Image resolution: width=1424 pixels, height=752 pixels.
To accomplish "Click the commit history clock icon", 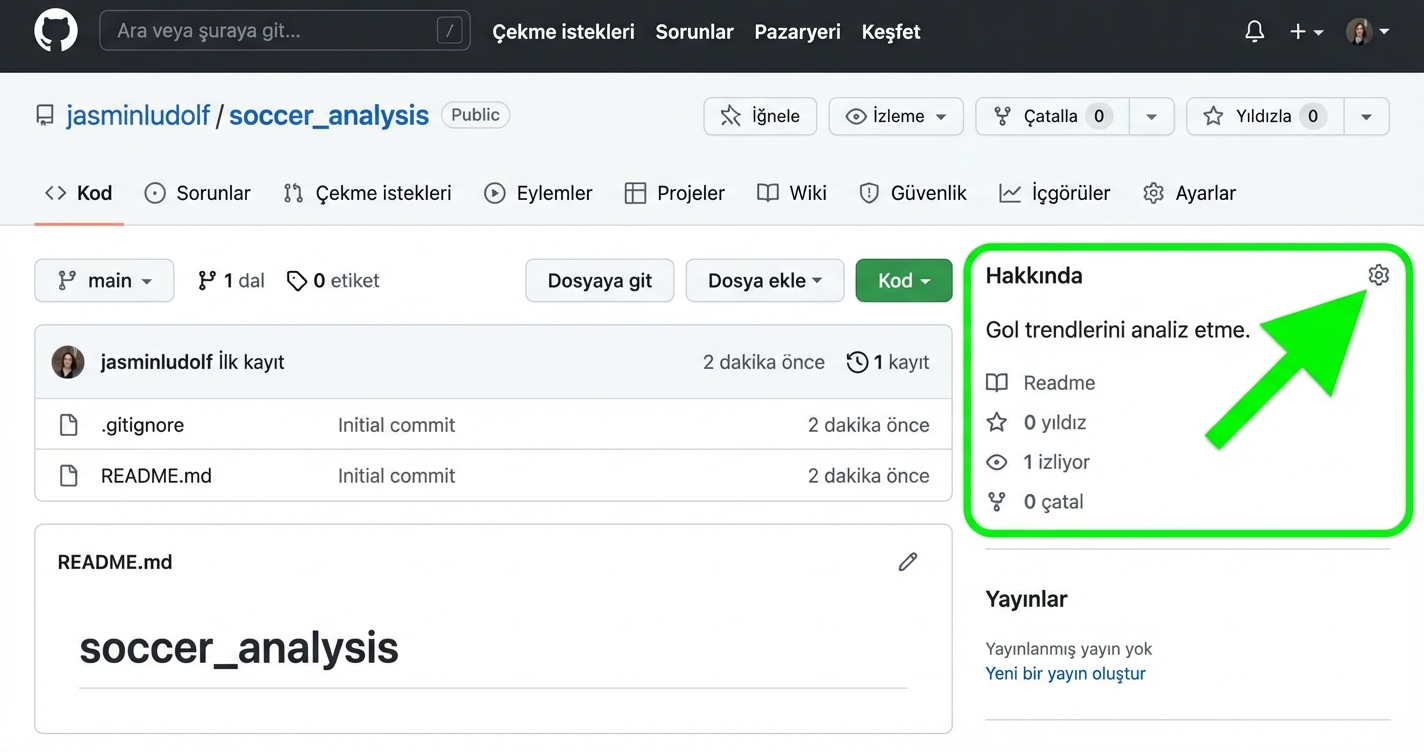I will (x=857, y=362).
